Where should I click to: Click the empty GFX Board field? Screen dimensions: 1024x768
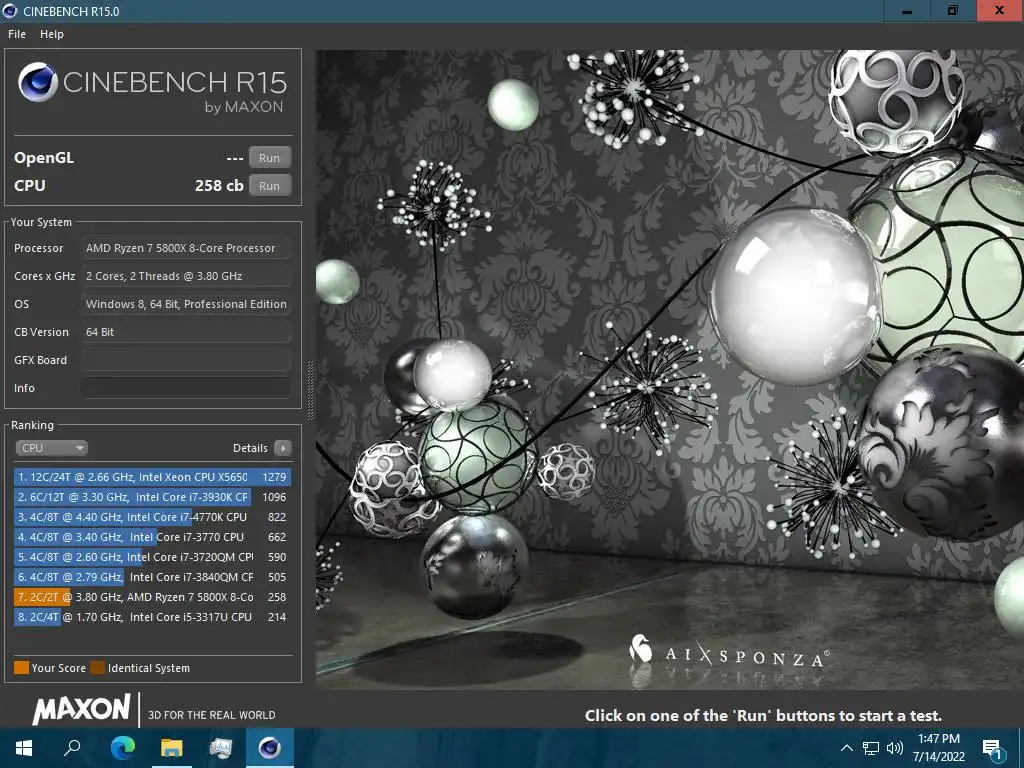coord(186,360)
